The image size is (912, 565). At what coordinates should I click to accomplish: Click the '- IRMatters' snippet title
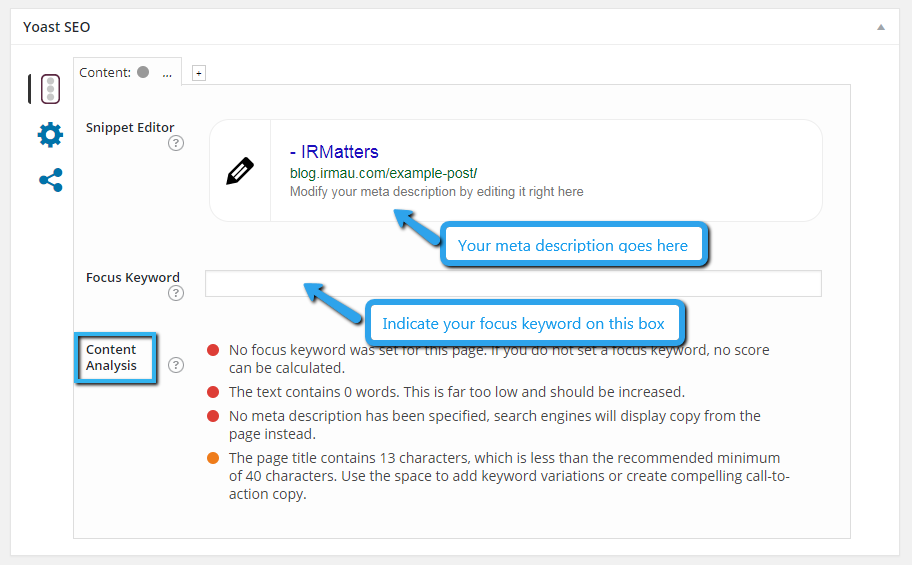[334, 152]
